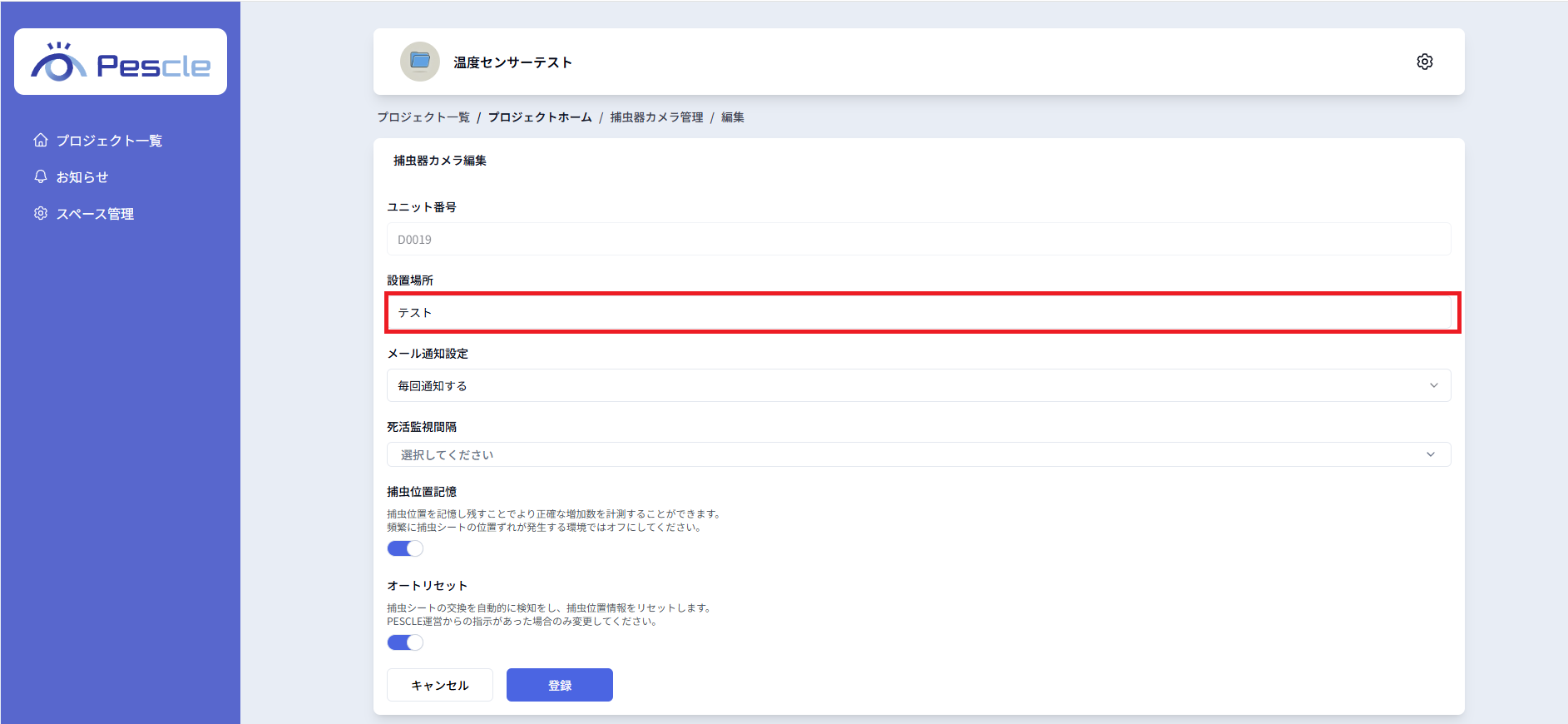Click the home icon beside プロジェクト一覧
Viewport: 1568px width, 724px height.
(41, 140)
